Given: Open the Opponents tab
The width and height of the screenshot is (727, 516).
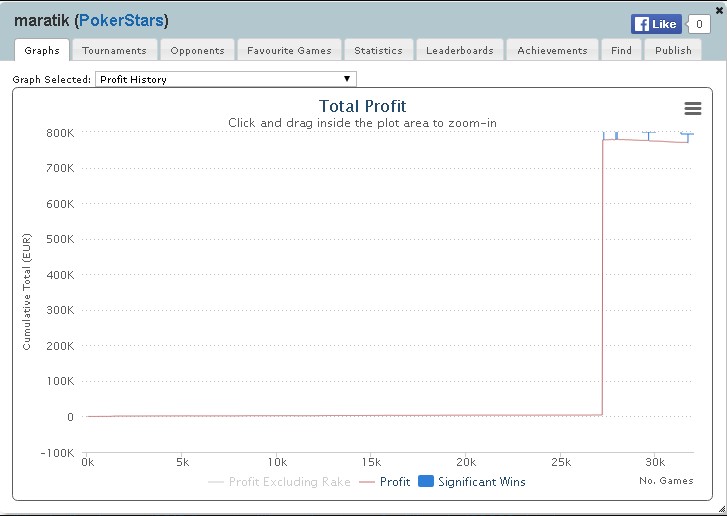Looking at the screenshot, I should (x=198, y=50).
